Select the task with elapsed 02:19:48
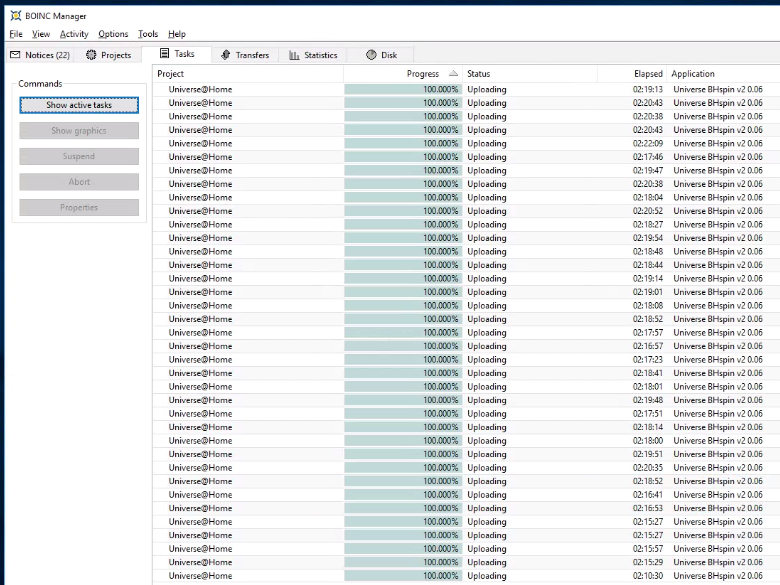The image size is (780, 585). tap(466, 400)
